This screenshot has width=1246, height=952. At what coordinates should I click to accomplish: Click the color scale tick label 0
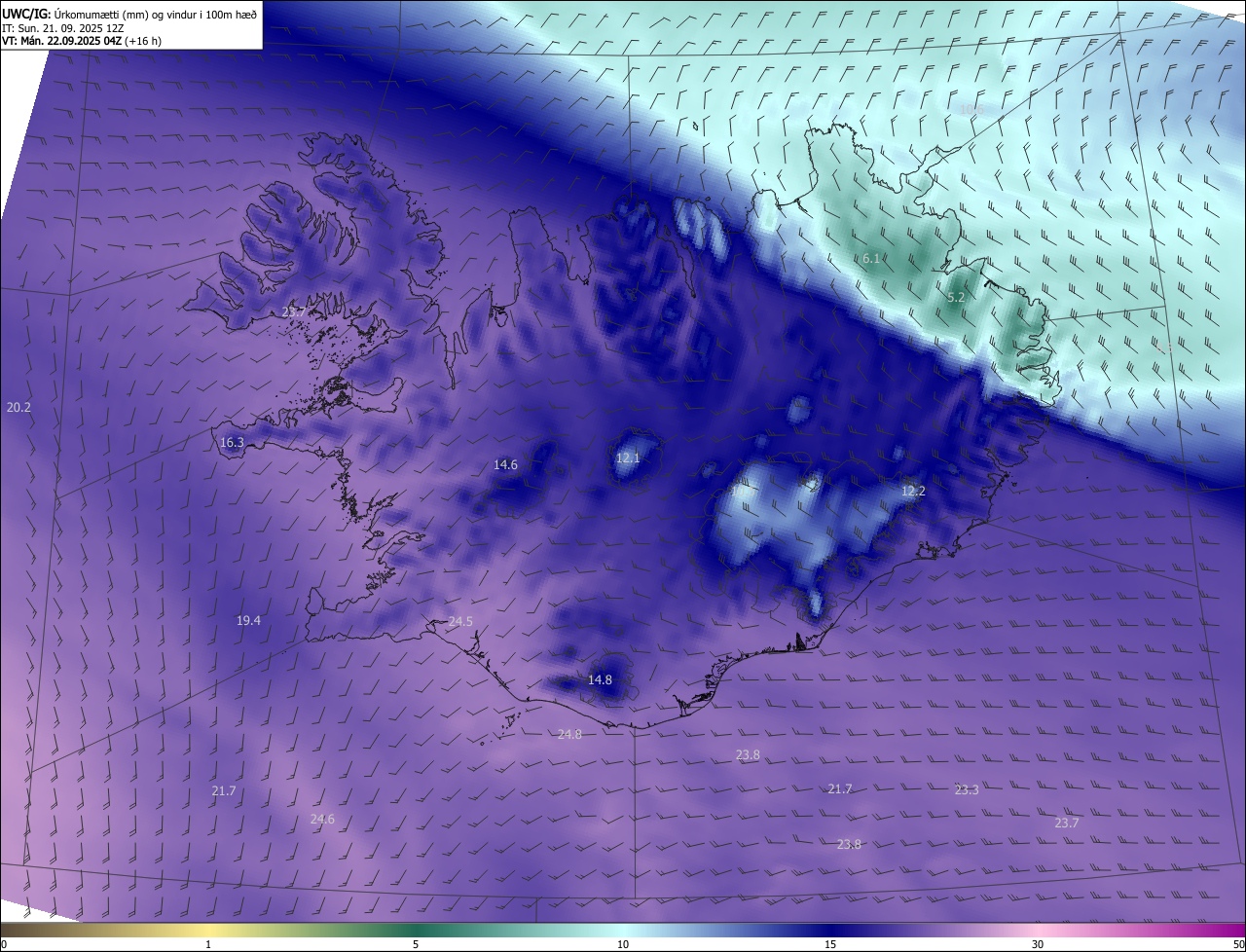(x=4, y=945)
